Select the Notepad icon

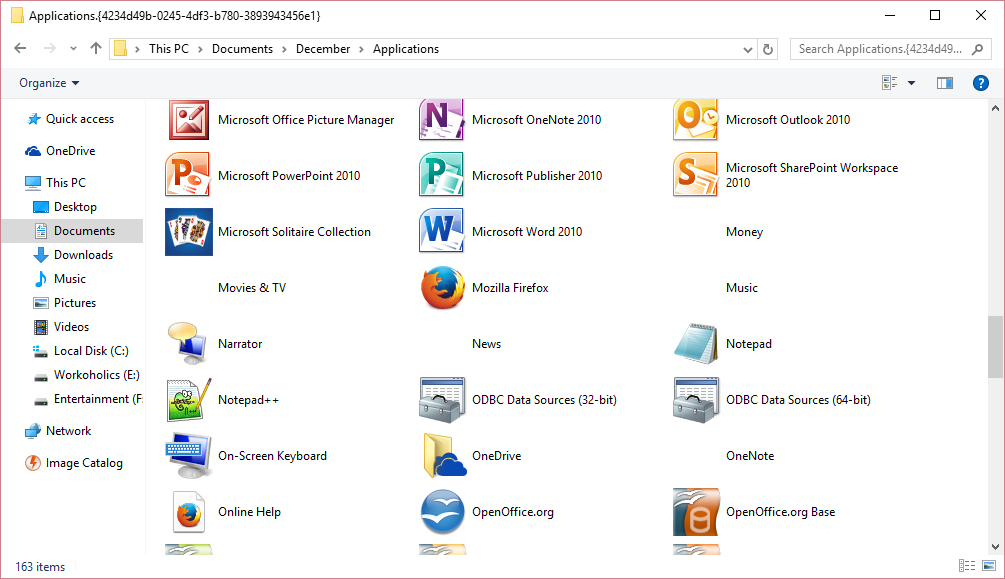[695, 344]
